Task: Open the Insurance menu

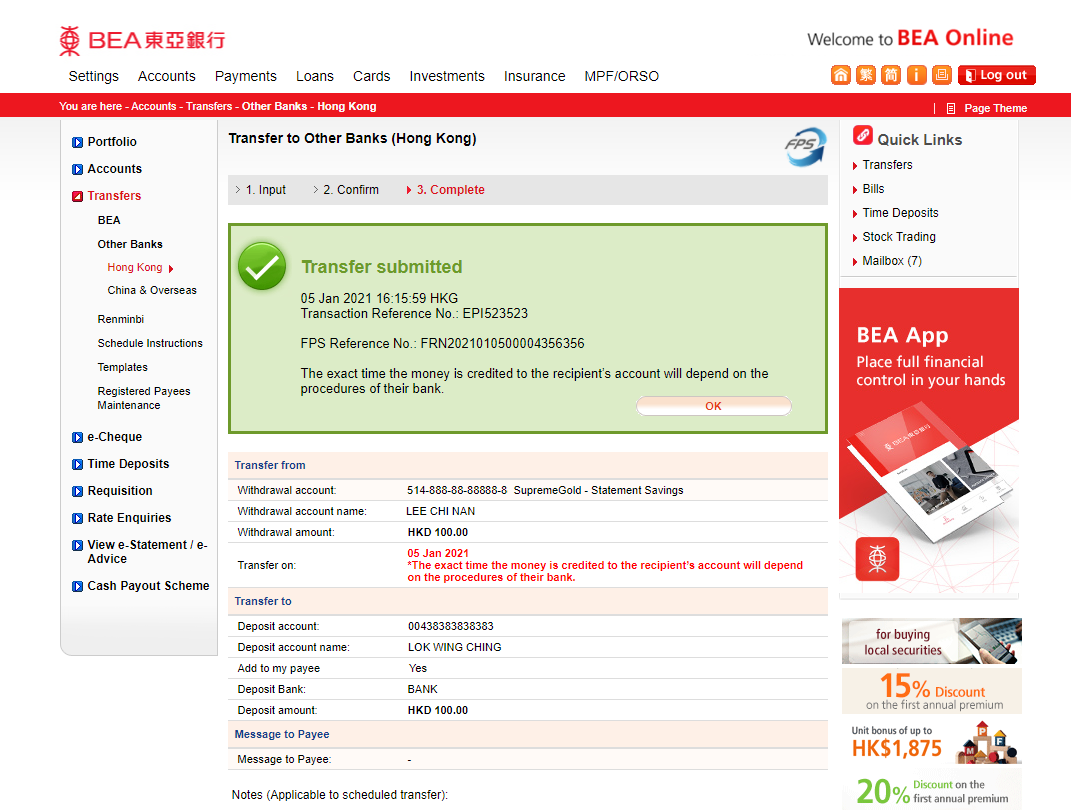Action: tap(535, 76)
